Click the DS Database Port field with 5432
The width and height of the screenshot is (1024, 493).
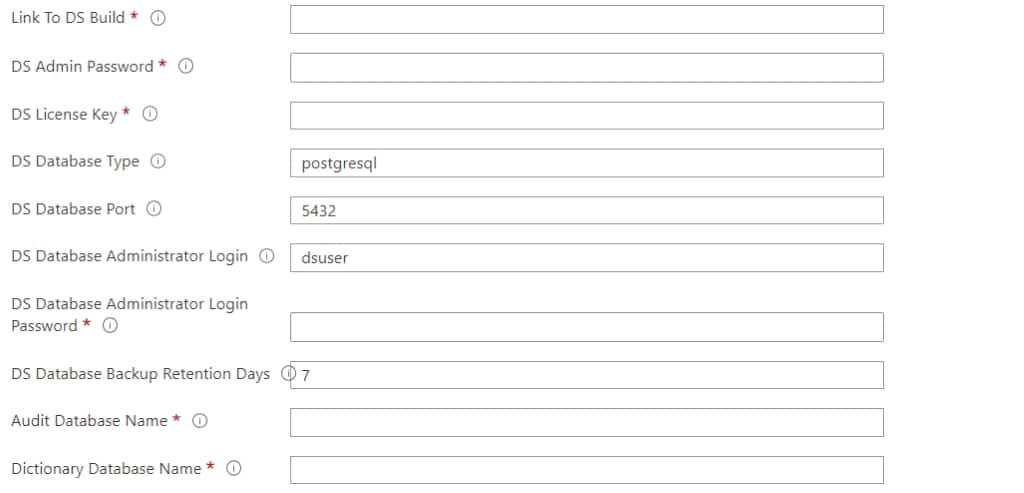[586, 210]
